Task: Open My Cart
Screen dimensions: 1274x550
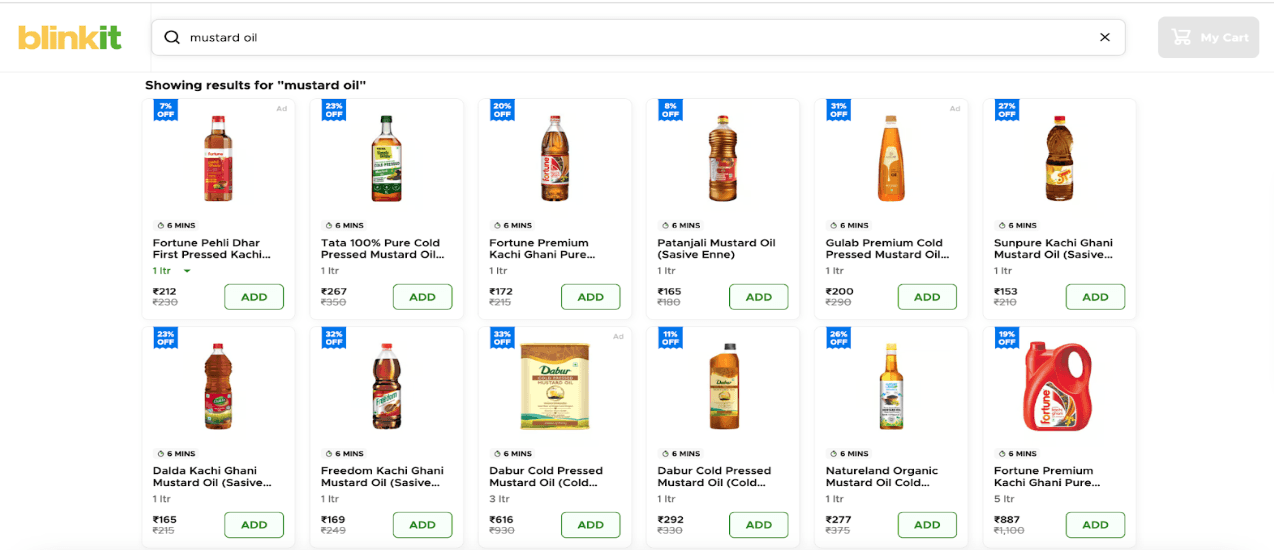Action: [1208, 37]
